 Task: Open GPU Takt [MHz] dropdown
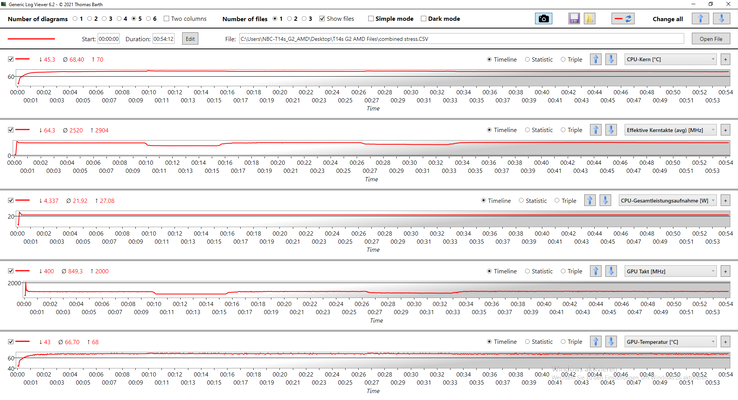[x=671, y=271]
